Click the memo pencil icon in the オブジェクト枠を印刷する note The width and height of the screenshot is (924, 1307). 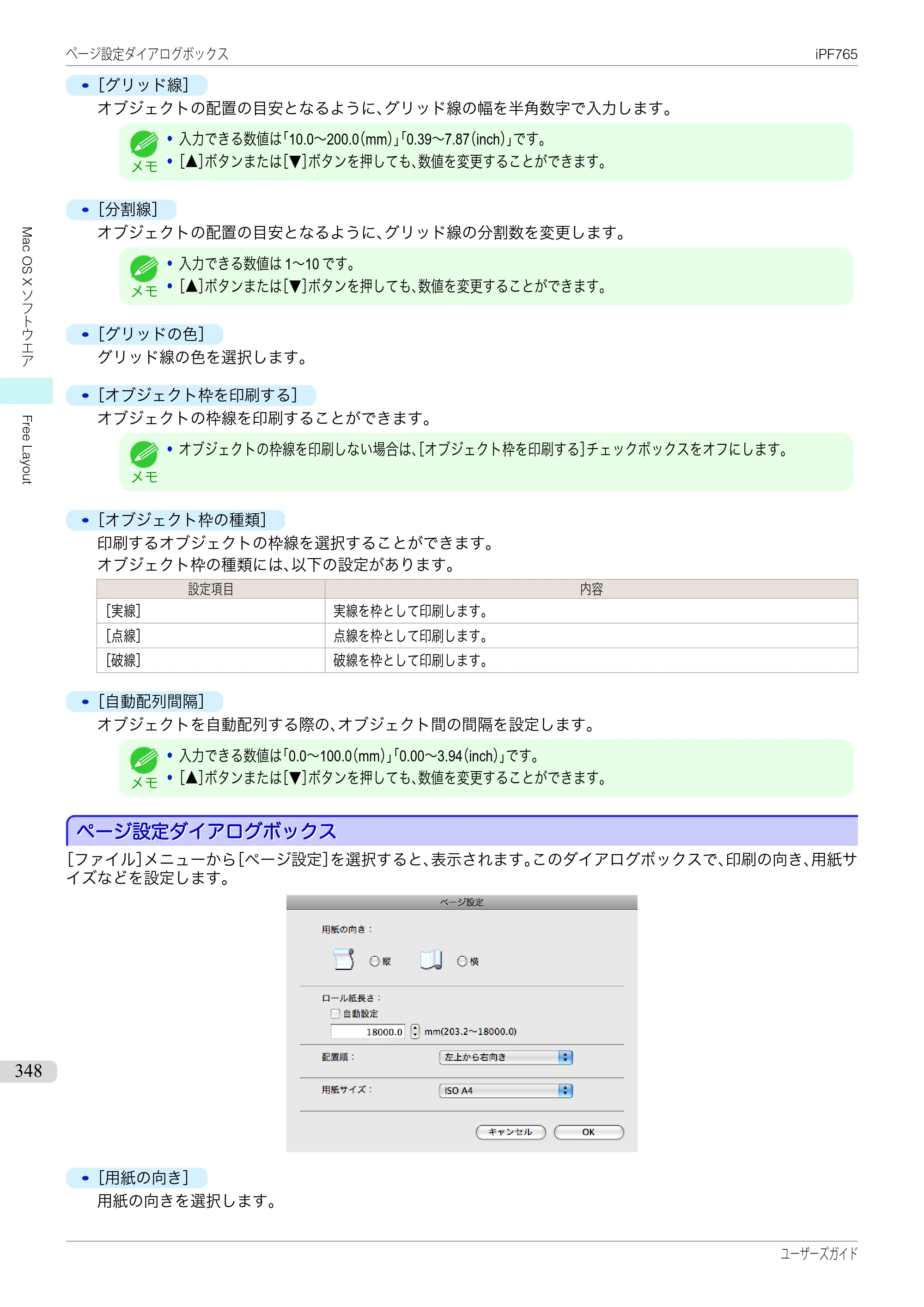[144, 454]
